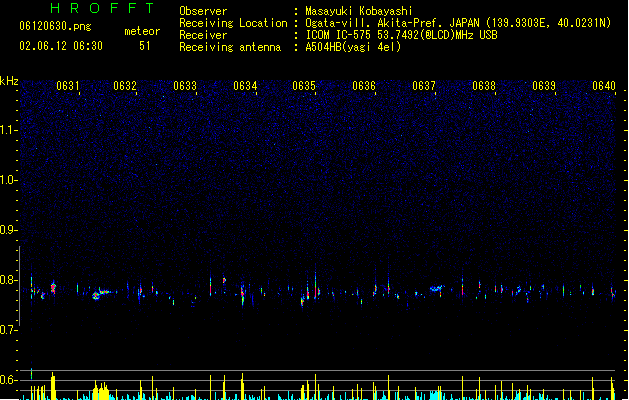The width and height of the screenshot is (629, 400).
Task: Click the 0632 time marker
Action: 125,86
